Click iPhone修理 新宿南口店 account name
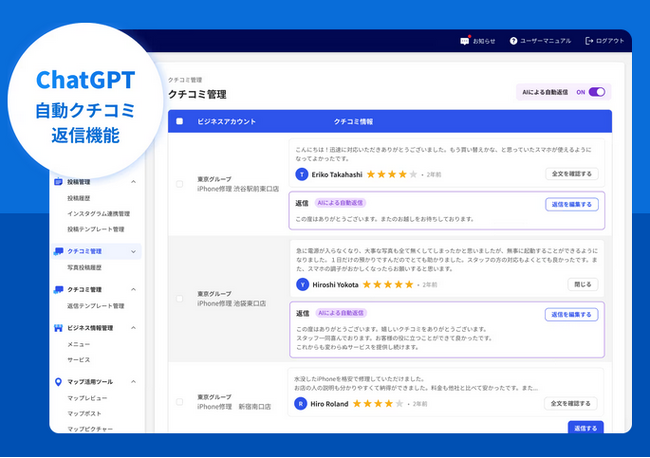The width and height of the screenshot is (650, 458). (x=234, y=407)
